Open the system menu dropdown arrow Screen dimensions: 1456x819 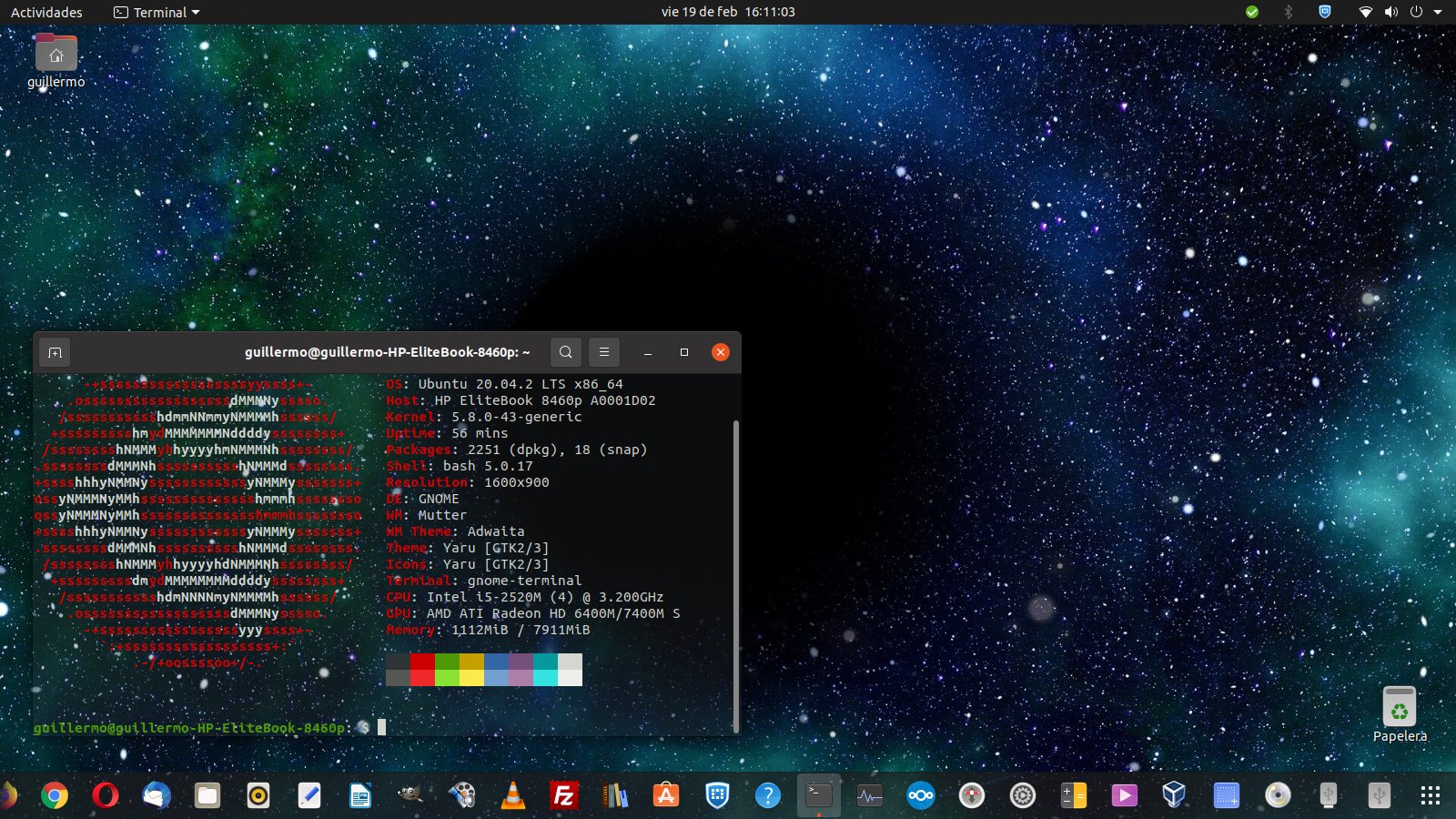click(x=1438, y=12)
